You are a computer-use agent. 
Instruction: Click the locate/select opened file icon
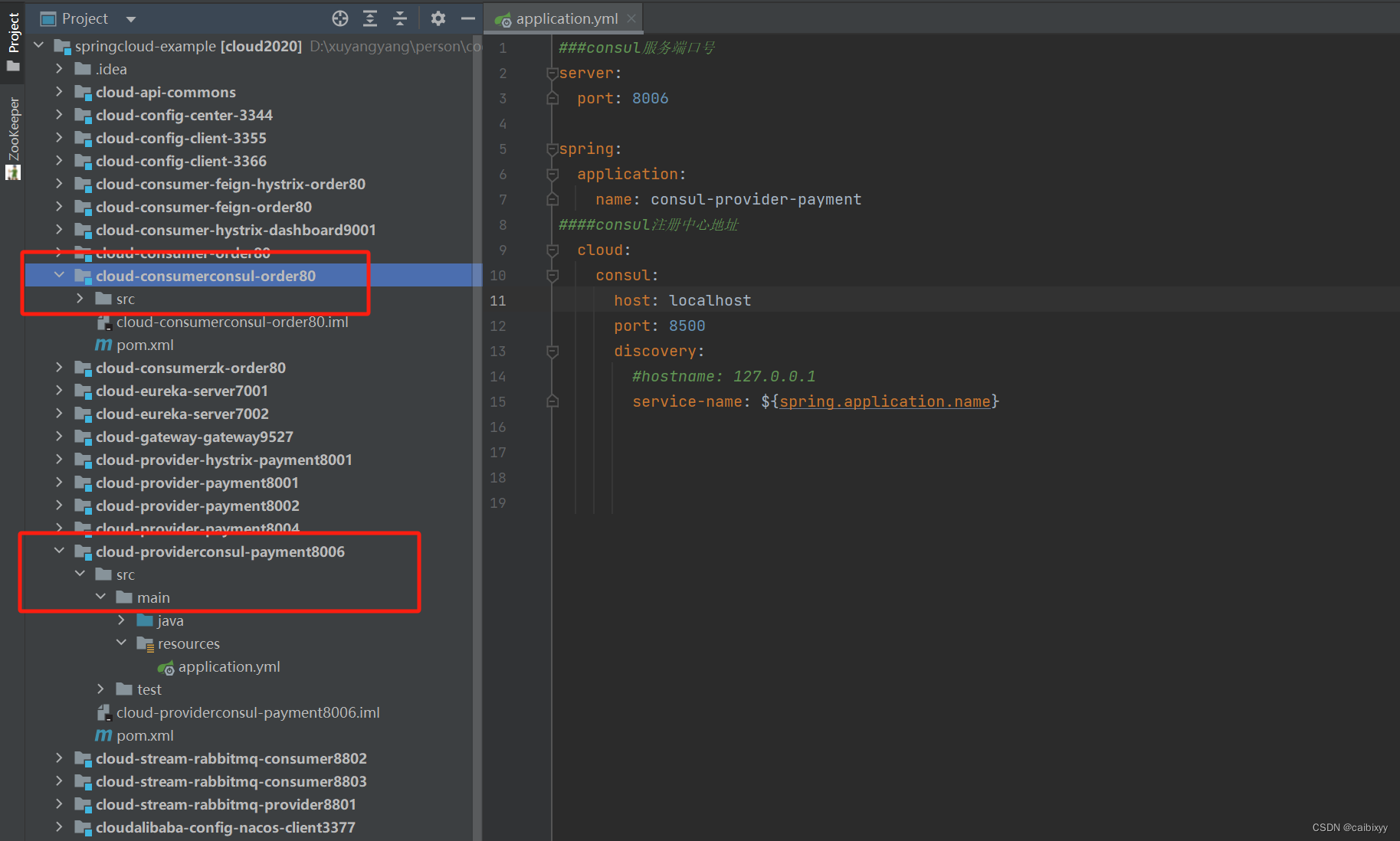pyautogui.click(x=340, y=18)
